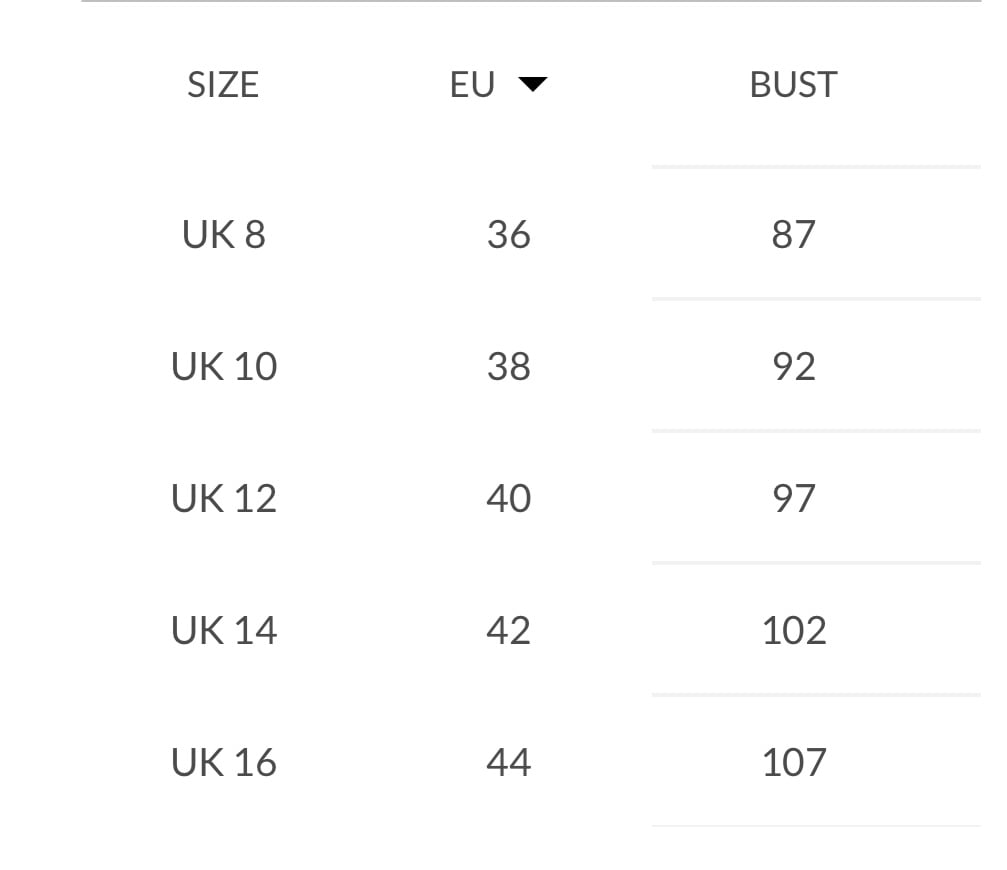
Task: Click EU size 44 cell
Action: pos(508,763)
